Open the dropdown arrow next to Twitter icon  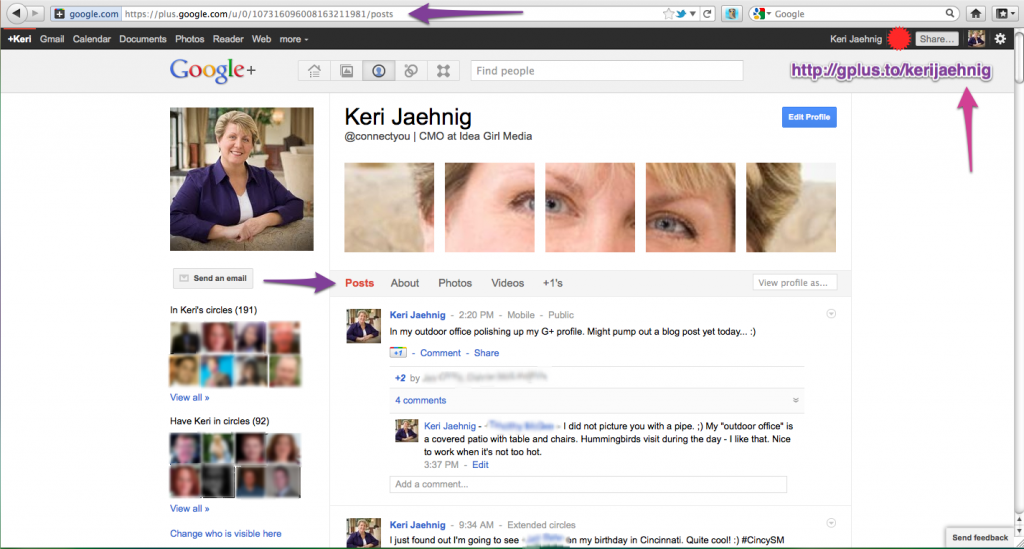click(692, 14)
